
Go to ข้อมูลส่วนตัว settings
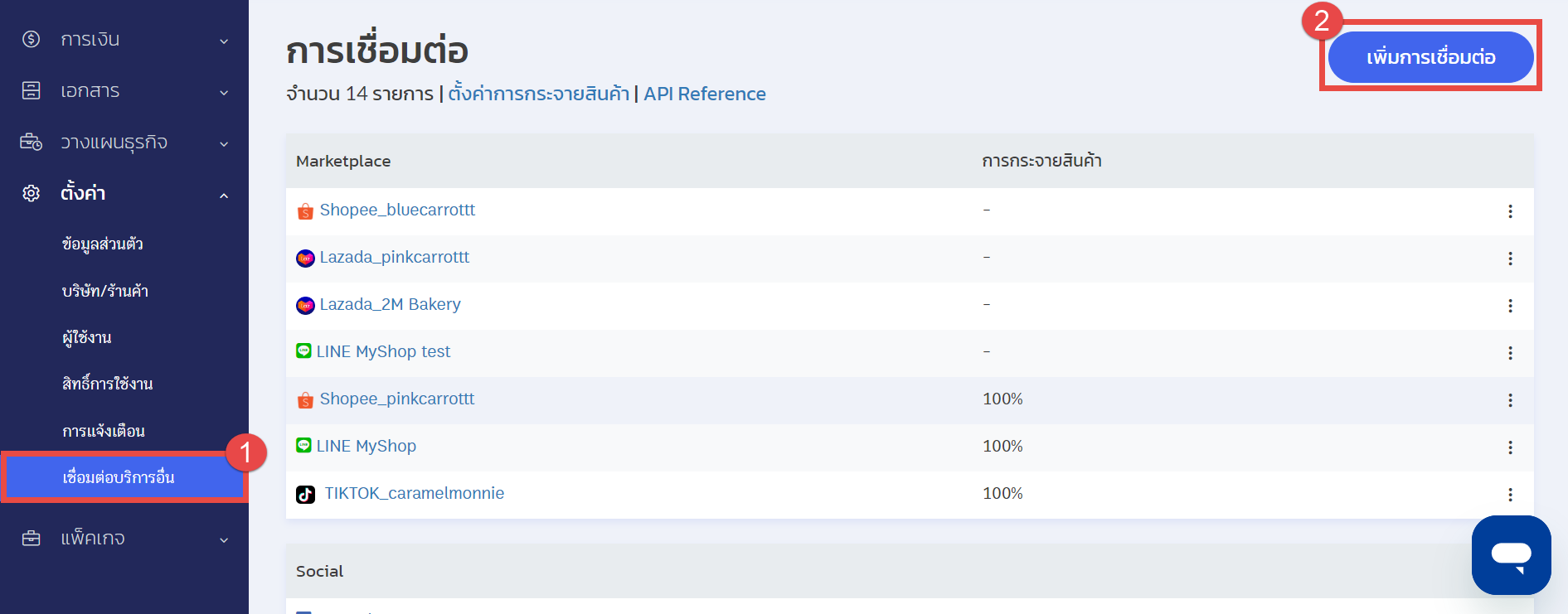coord(103,244)
